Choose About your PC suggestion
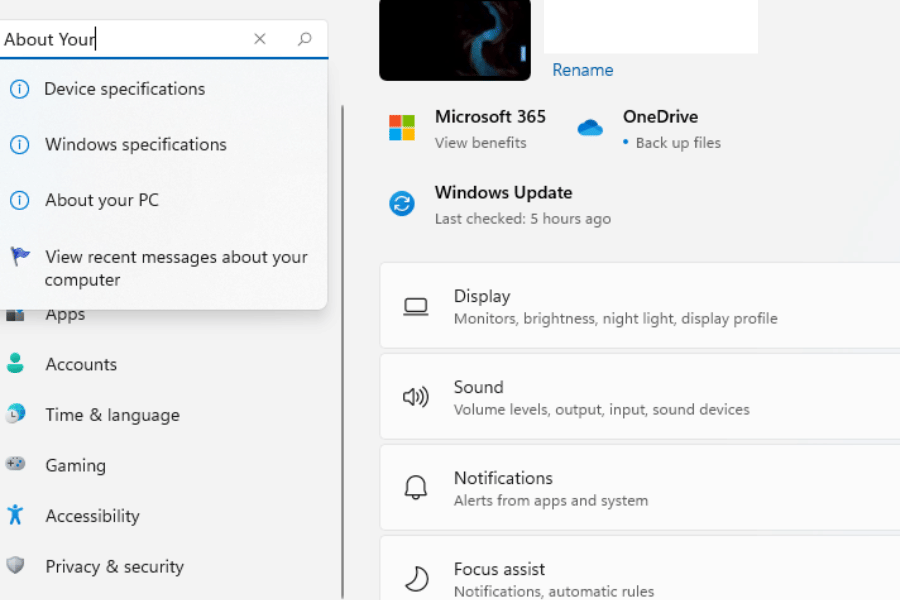Viewport: 900px width, 600px height. (101, 200)
